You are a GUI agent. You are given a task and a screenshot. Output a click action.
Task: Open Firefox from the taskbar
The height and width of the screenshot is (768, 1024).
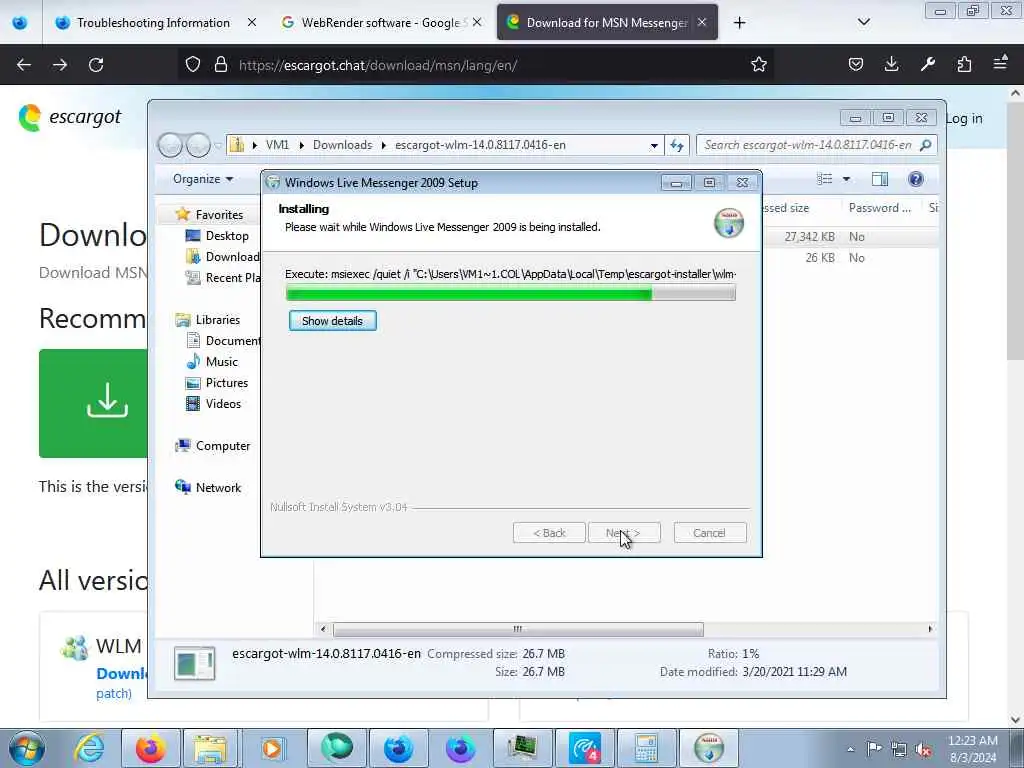[150, 748]
